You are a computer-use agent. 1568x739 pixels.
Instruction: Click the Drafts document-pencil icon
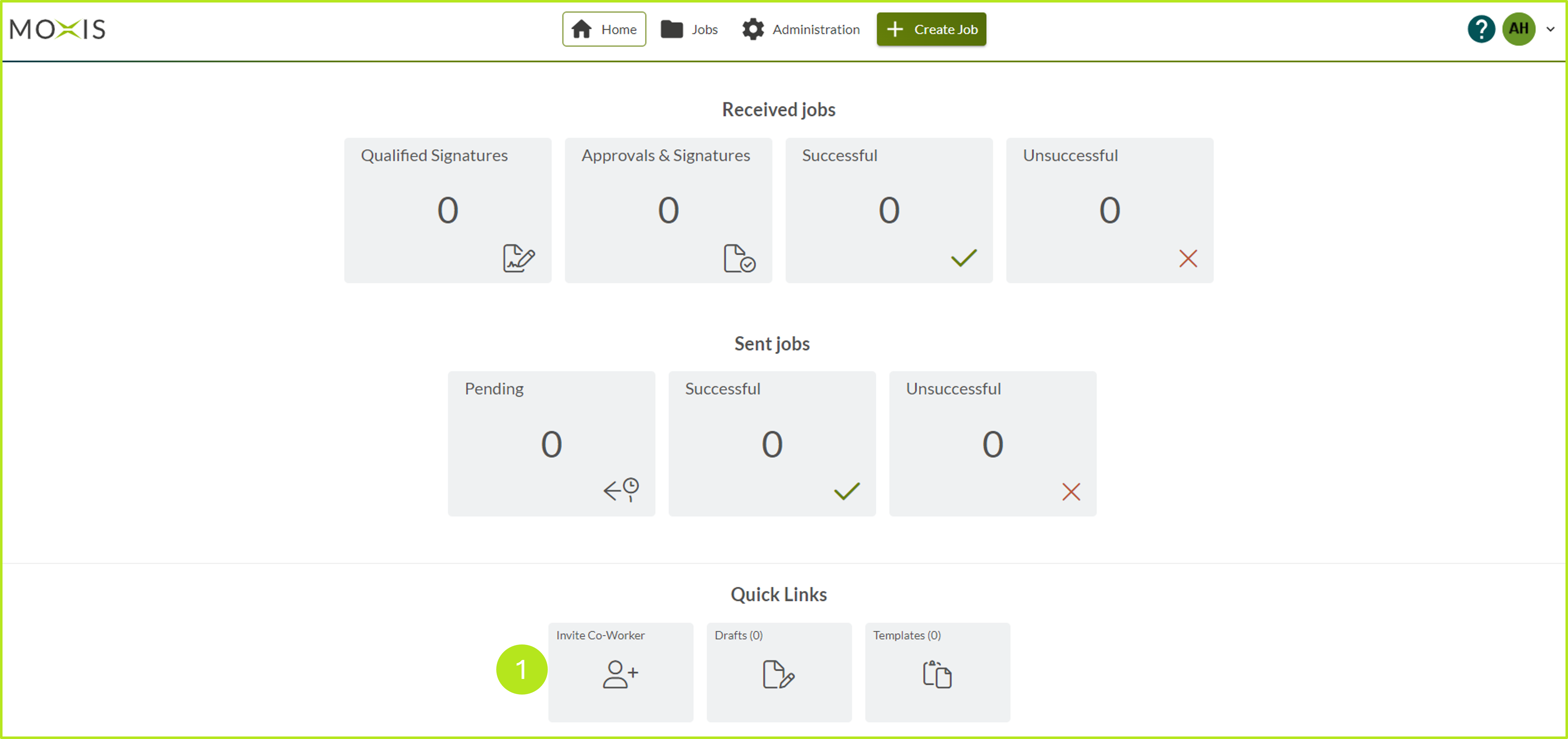[779, 674]
